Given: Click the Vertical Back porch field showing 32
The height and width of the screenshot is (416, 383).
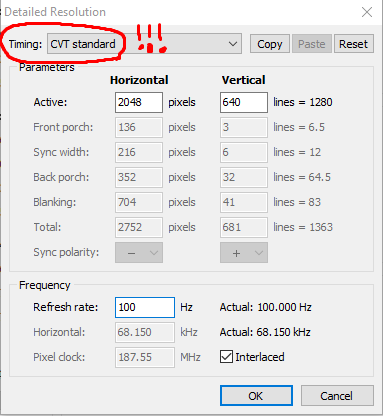Looking at the screenshot, I should 244,177.
